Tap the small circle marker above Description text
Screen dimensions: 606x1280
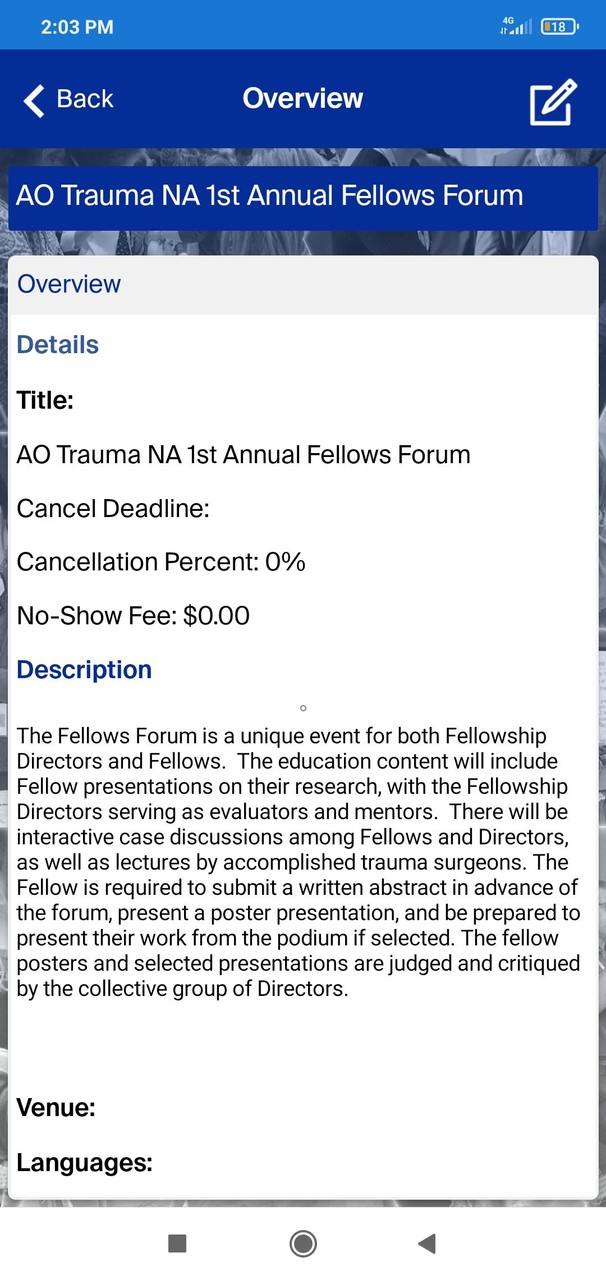click(x=303, y=707)
